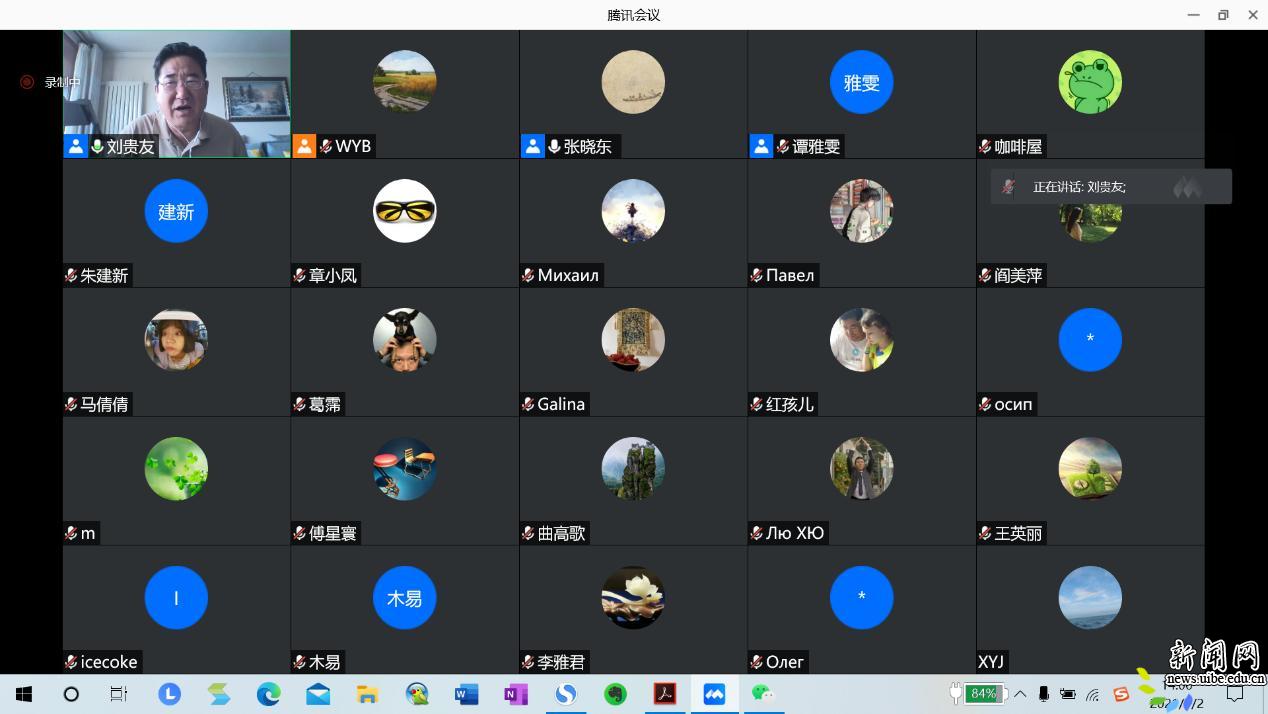Viewport: 1268px width, 714px height.
Task: Open Evernote from the taskbar
Action: coord(615,693)
